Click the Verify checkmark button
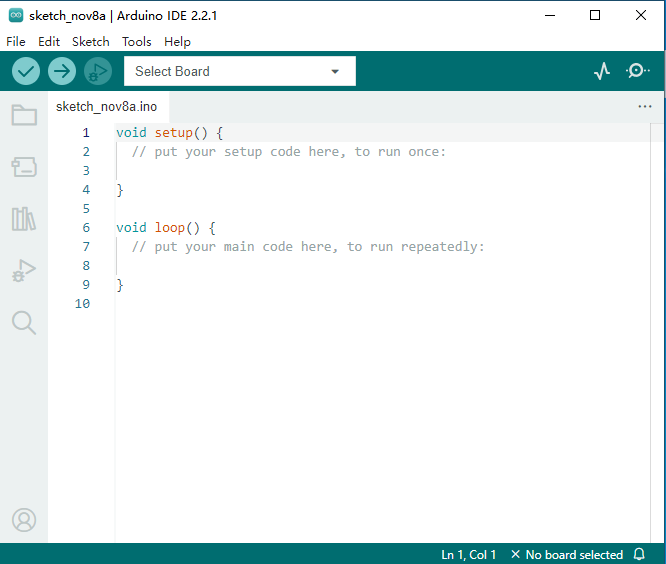The height and width of the screenshot is (564, 666). pyautogui.click(x=26, y=71)
